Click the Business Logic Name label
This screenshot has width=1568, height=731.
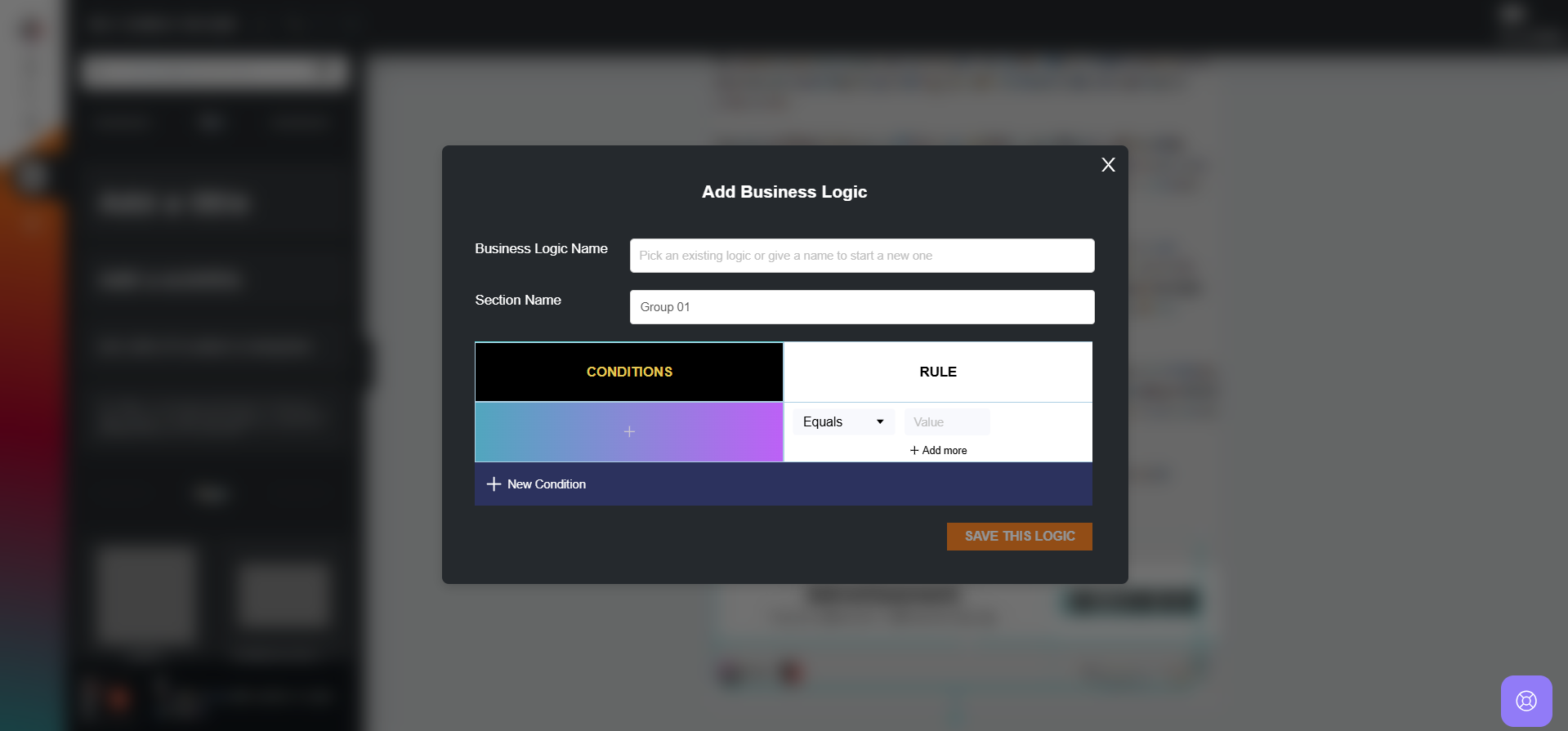coord(541,248)
